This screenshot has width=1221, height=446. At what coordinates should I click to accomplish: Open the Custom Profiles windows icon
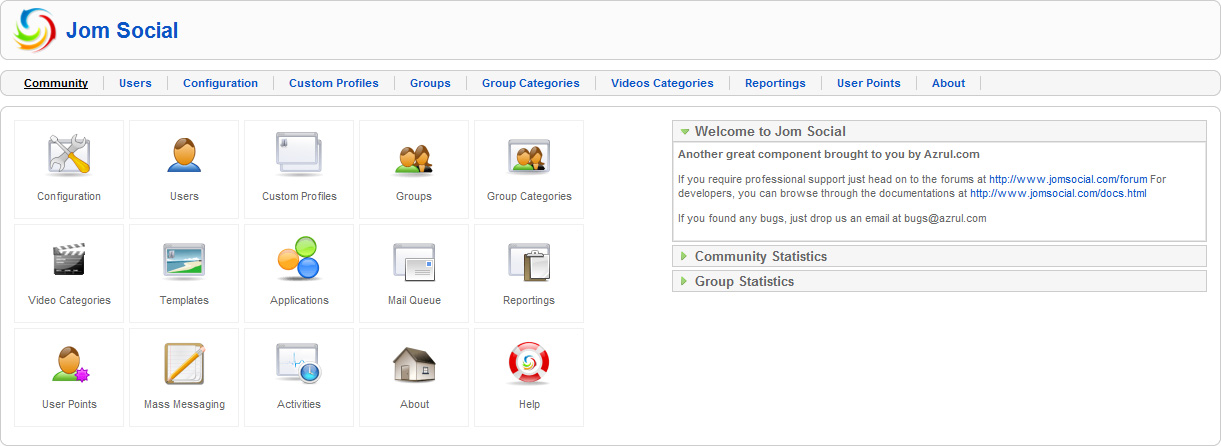pyautogui.click(x=299, y=155)
